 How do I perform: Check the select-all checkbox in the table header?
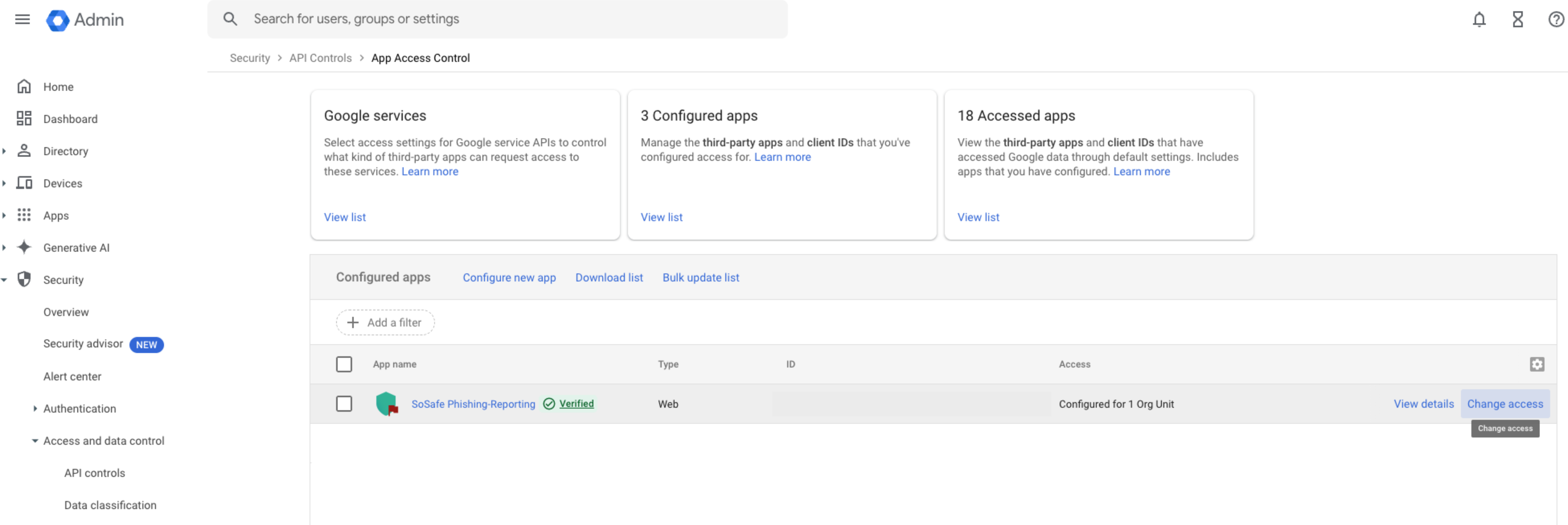pos(344,364)
